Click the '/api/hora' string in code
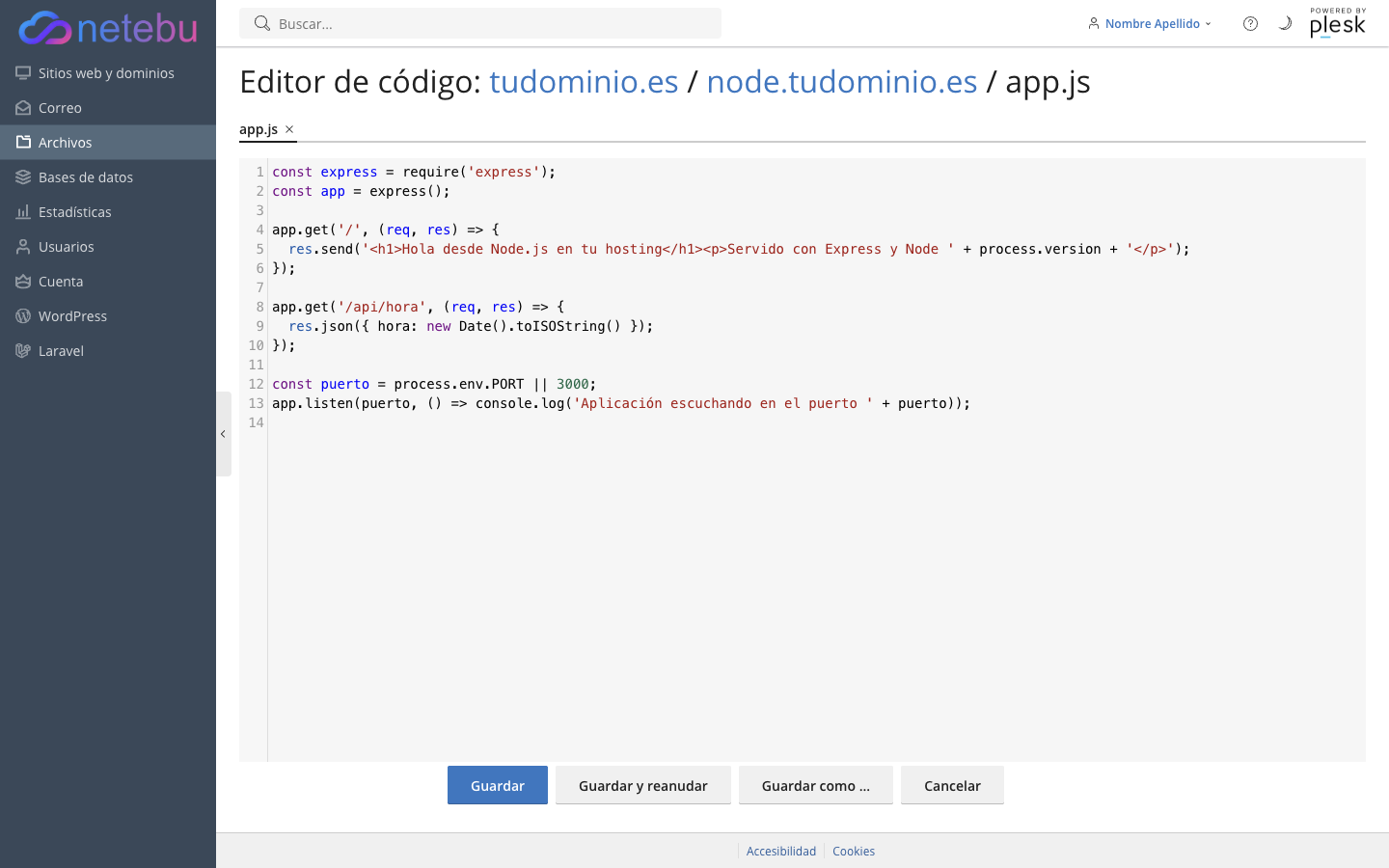1389x868 pixels. tap(382, 307)
